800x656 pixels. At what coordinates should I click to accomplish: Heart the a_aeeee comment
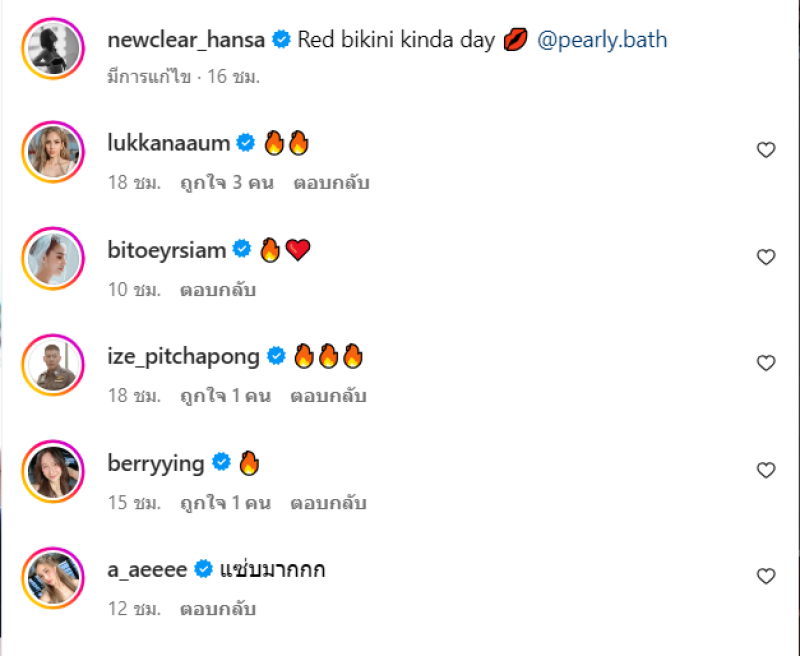(766, 576)
